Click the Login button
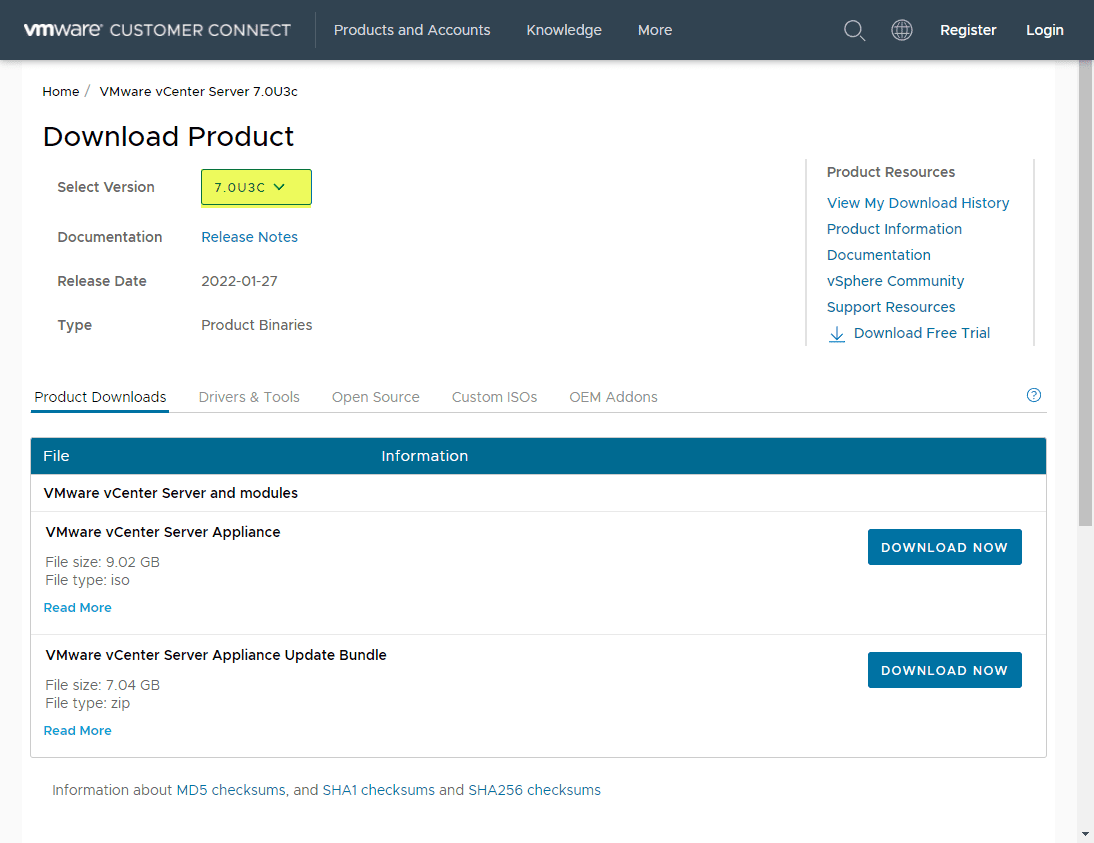Screen dimensions: 1094x843 [1044, 30]
